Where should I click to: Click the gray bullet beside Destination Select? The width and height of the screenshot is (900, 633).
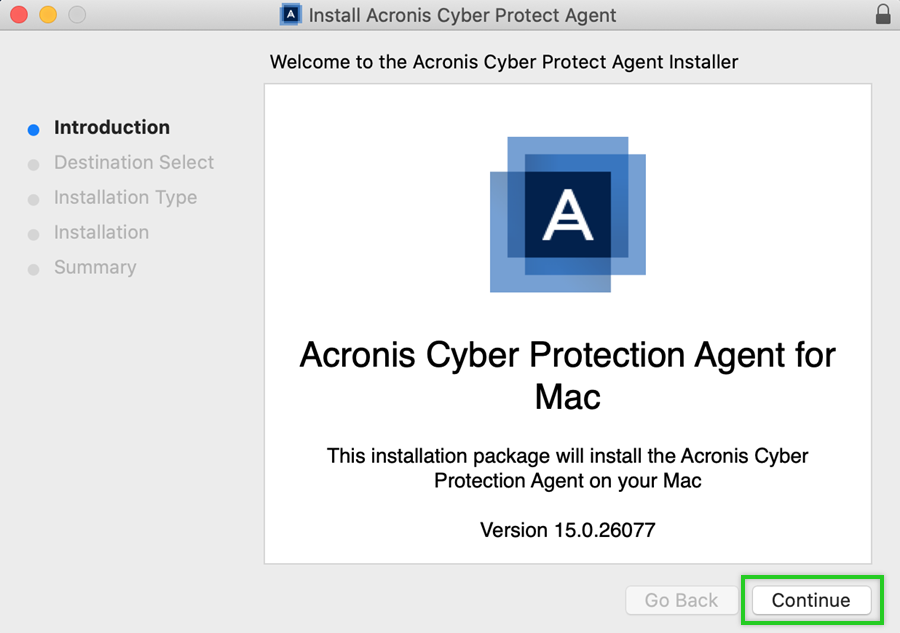(33, 164)
